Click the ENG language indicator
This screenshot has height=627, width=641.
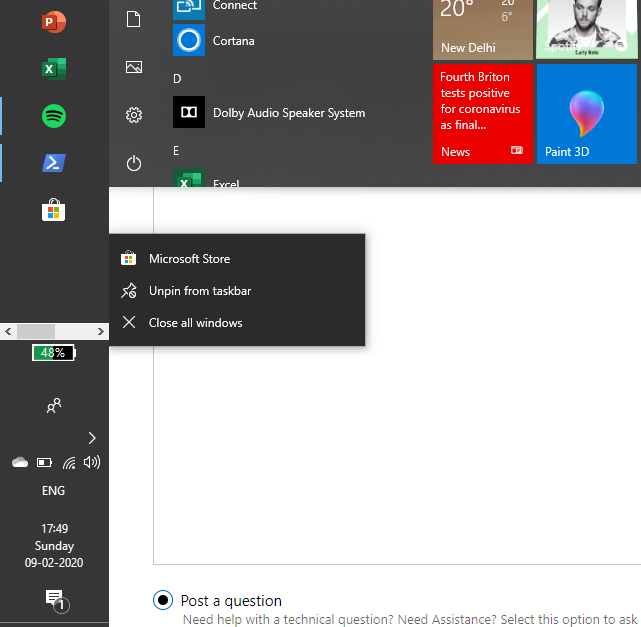pyautogui.click(x=54, y=490)
